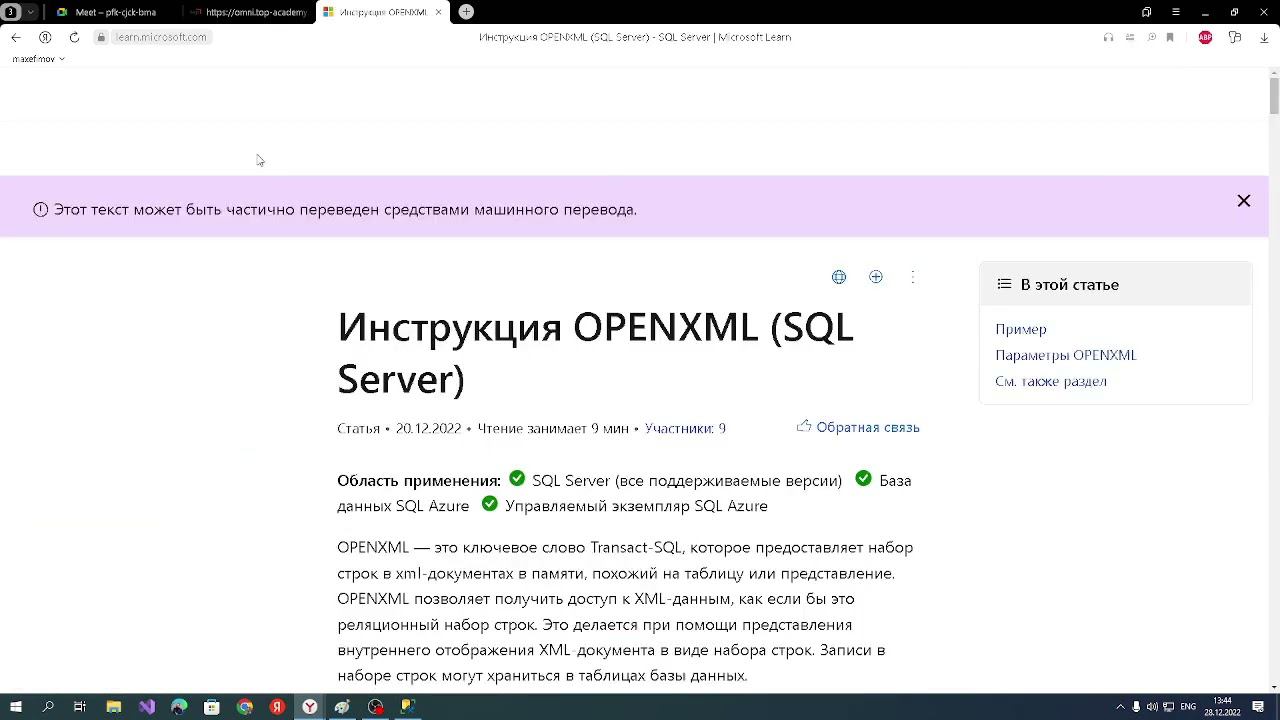Open the Yandex home button in toolbar
The height and width of the screenshot is (720, 1280).
click(x=45, y=37)
